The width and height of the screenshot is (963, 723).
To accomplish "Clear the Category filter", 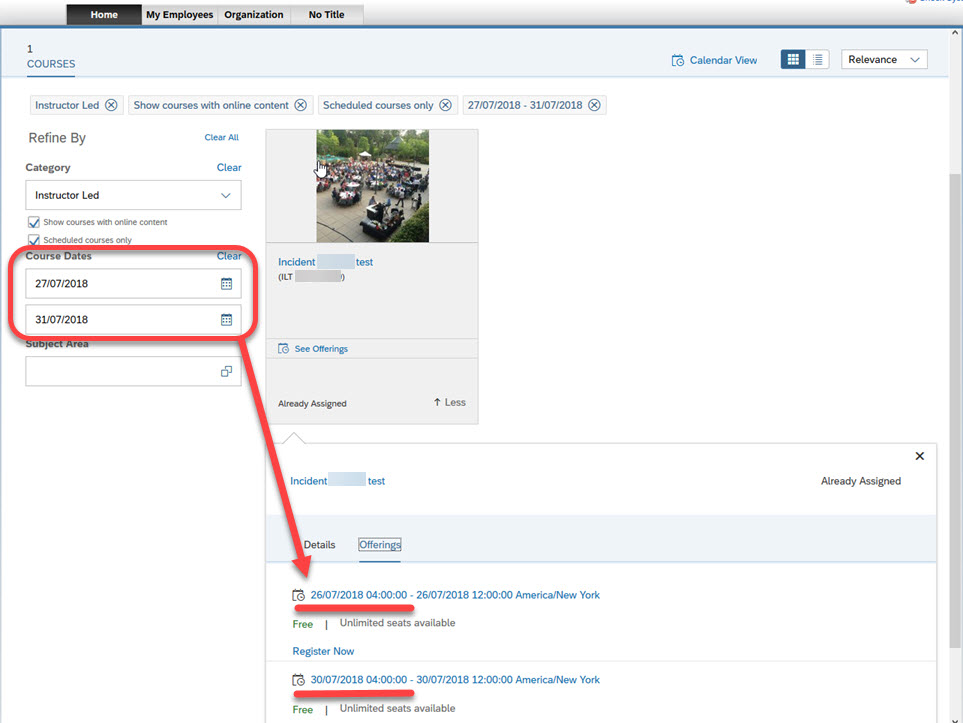I will tap(229, 168).
